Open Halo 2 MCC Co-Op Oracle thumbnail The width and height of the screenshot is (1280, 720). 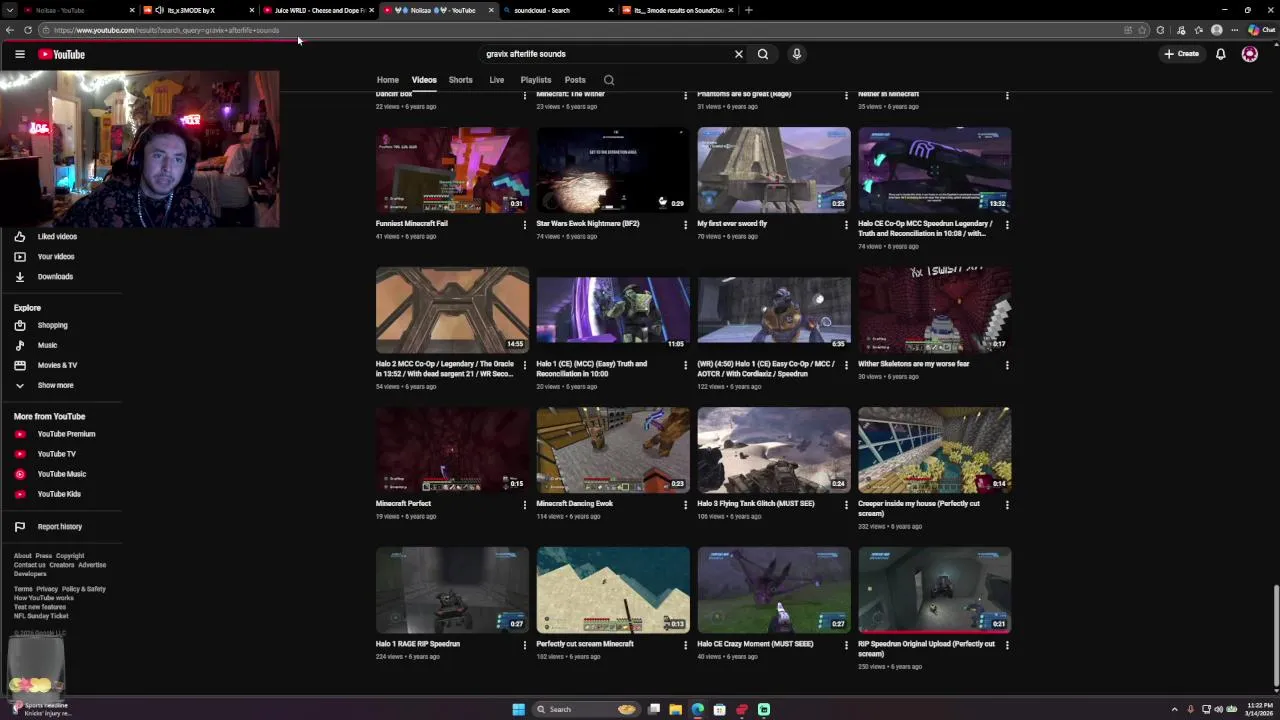[x=452, y=310]
